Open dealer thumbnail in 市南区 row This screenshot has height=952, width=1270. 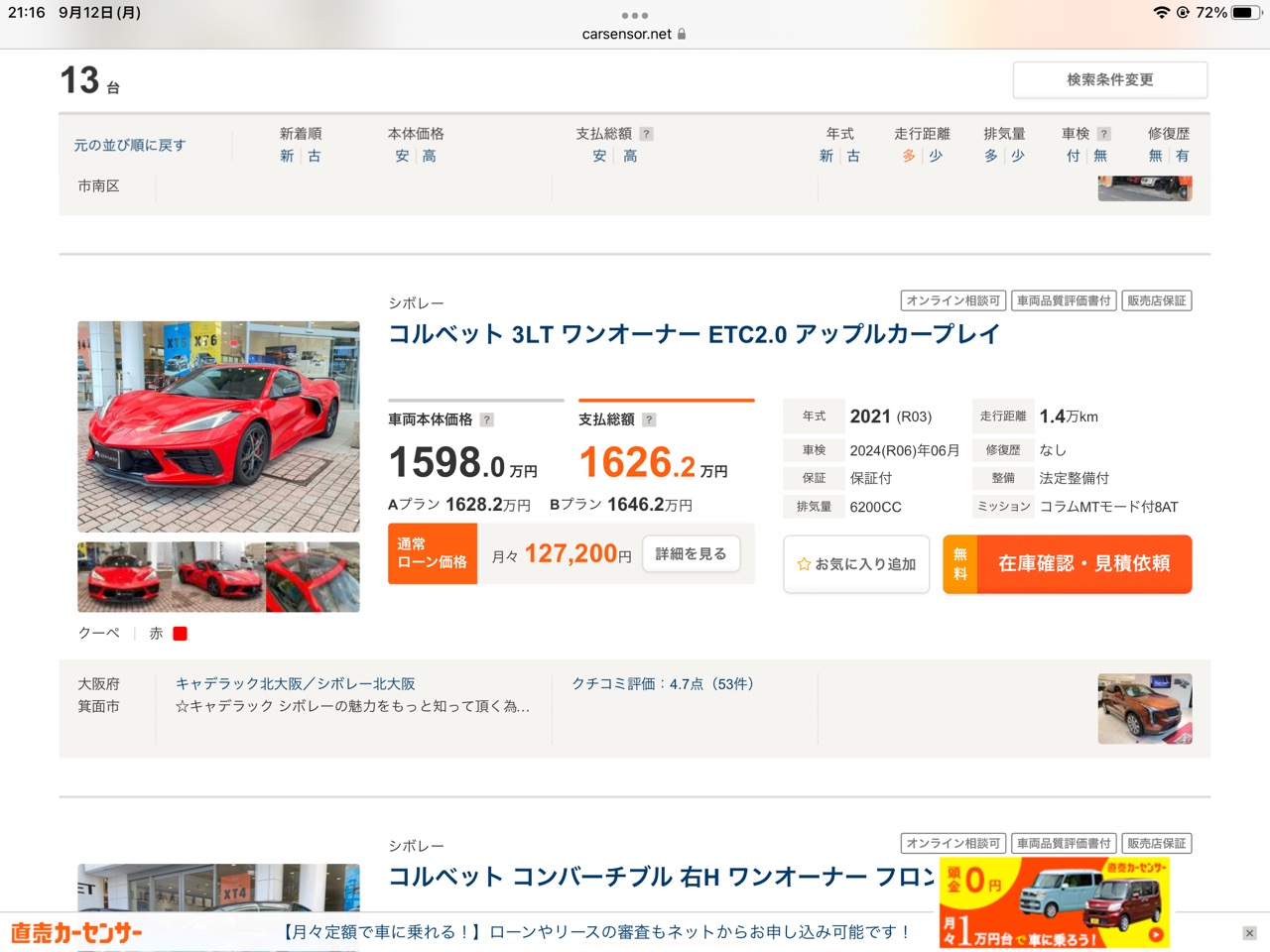pyautogui.click(x=1145, y=188)
